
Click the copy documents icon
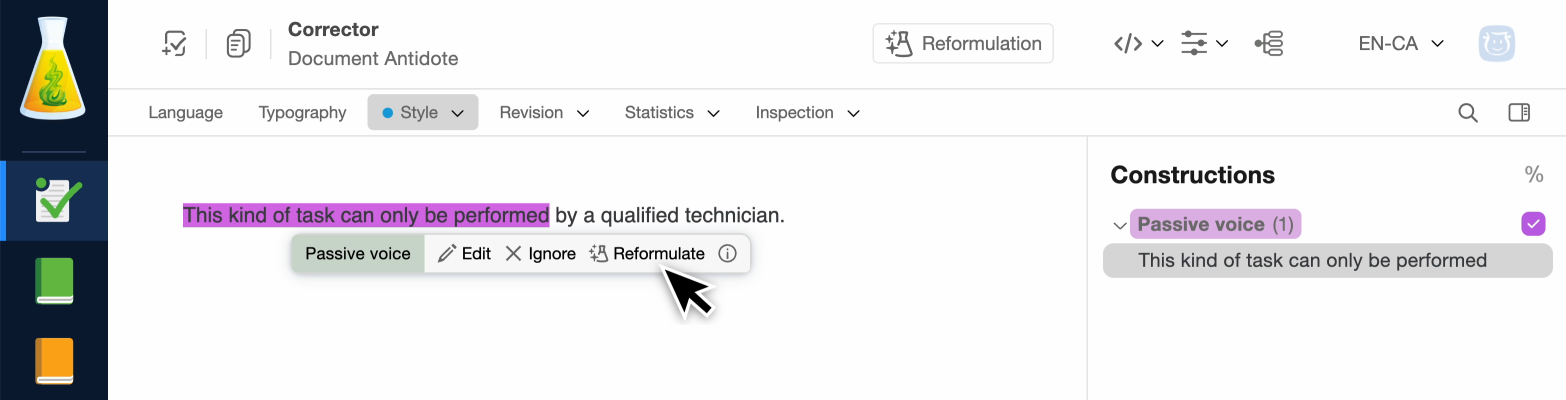[x=238, y=44]
